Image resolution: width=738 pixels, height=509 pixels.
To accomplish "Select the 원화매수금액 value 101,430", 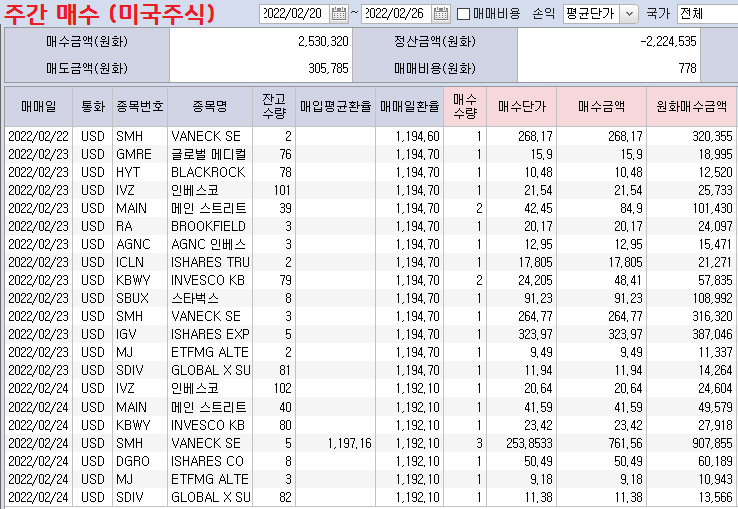I will pyautogui.click(x=691, y=209).
